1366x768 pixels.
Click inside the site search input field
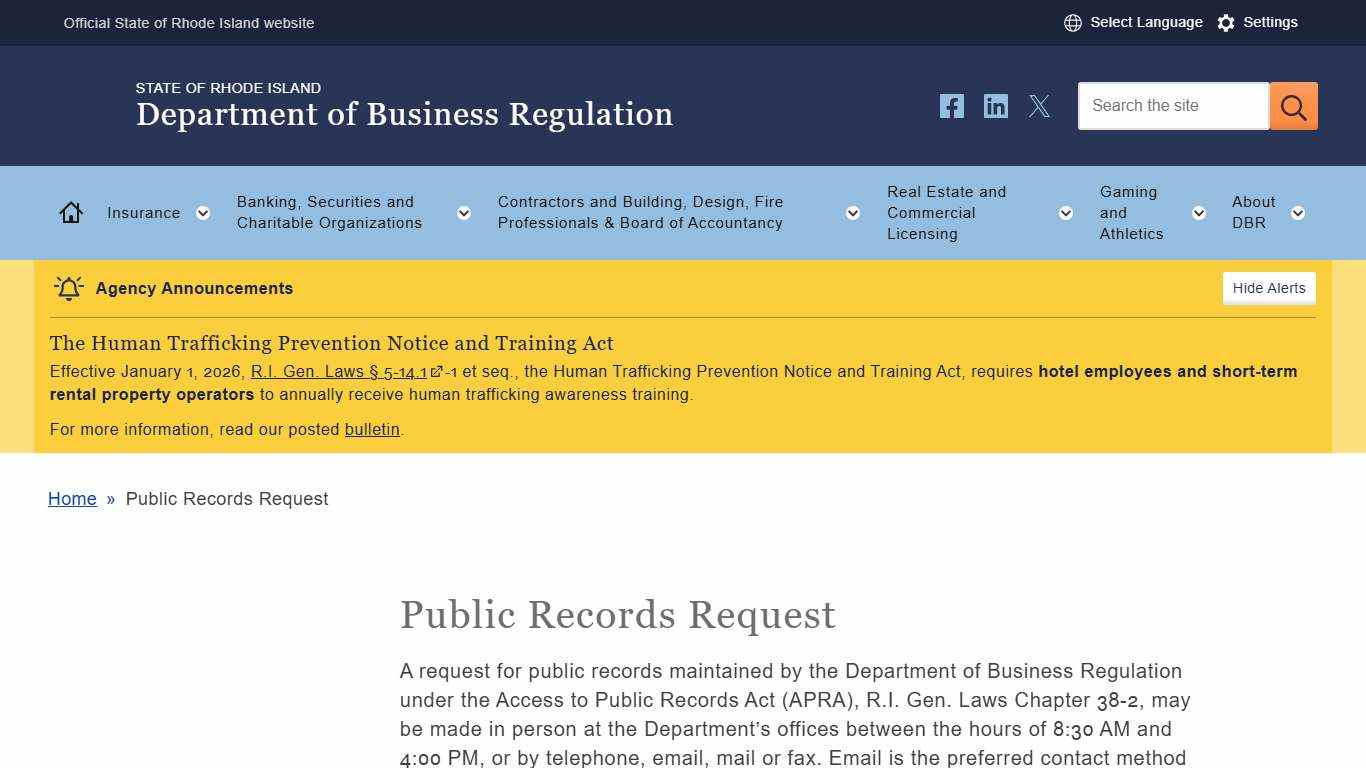pos(1170,105)
